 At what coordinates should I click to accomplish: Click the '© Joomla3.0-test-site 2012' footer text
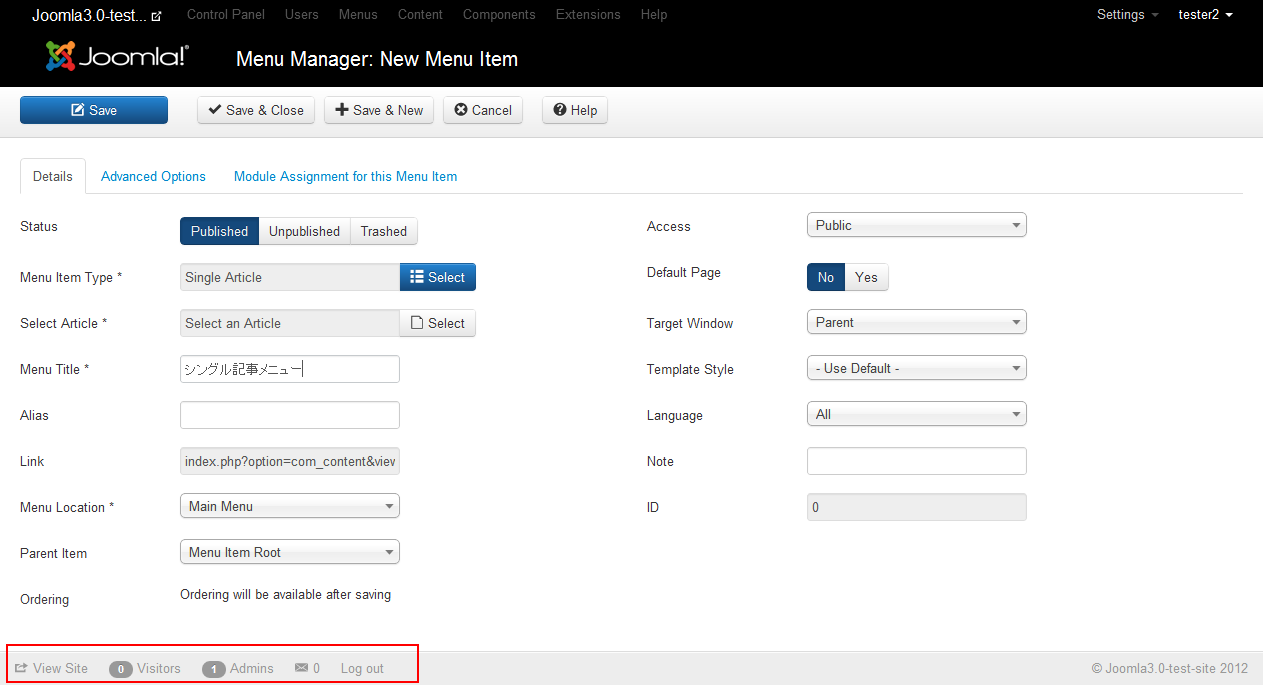(1170, 668)
